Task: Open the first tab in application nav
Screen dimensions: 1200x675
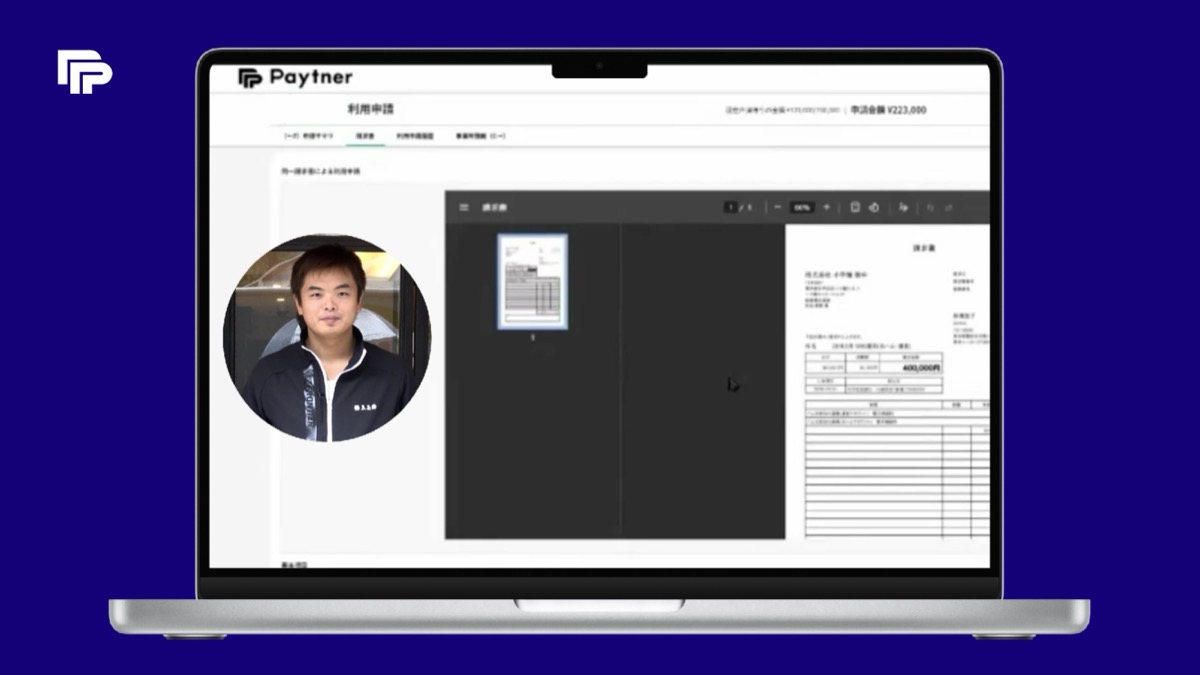Action: pyautogui.click(x=309, y=135)
